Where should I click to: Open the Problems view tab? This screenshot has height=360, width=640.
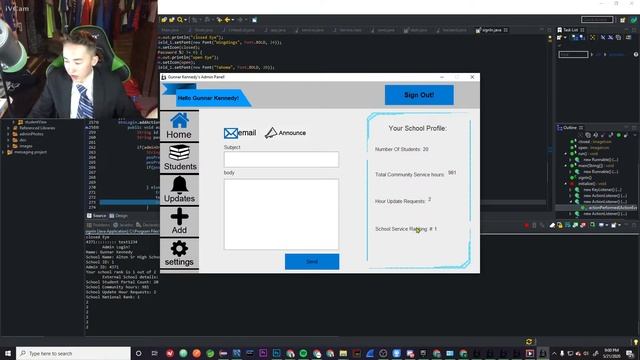point(98,225)
